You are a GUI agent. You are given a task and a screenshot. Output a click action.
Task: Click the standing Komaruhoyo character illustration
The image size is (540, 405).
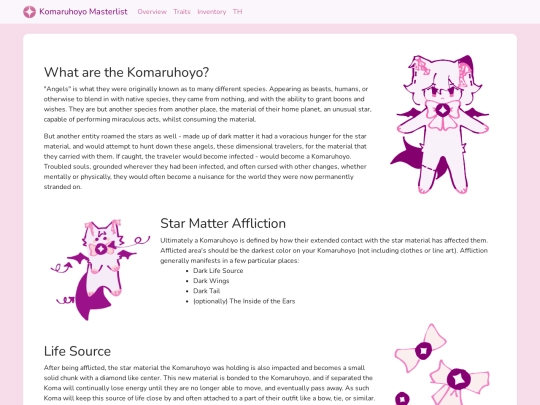439,124
